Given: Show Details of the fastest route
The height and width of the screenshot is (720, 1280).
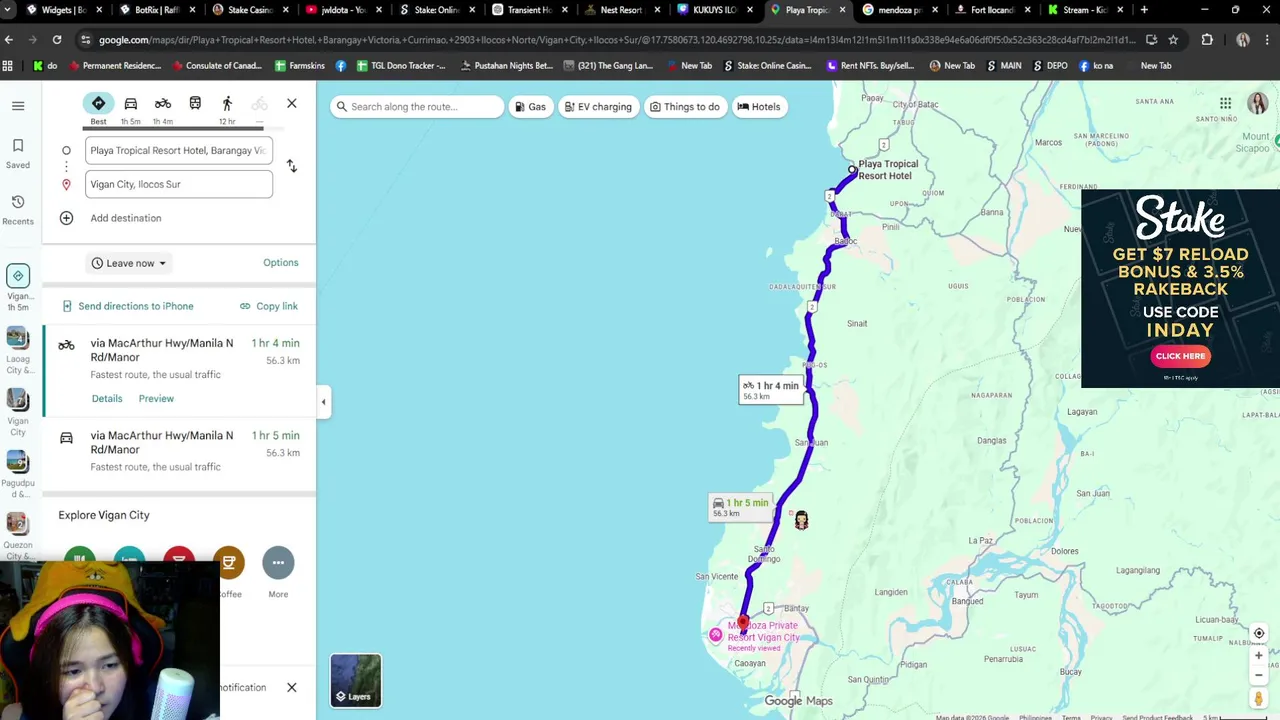Looking at the screenshot, I should pos(107,398).
